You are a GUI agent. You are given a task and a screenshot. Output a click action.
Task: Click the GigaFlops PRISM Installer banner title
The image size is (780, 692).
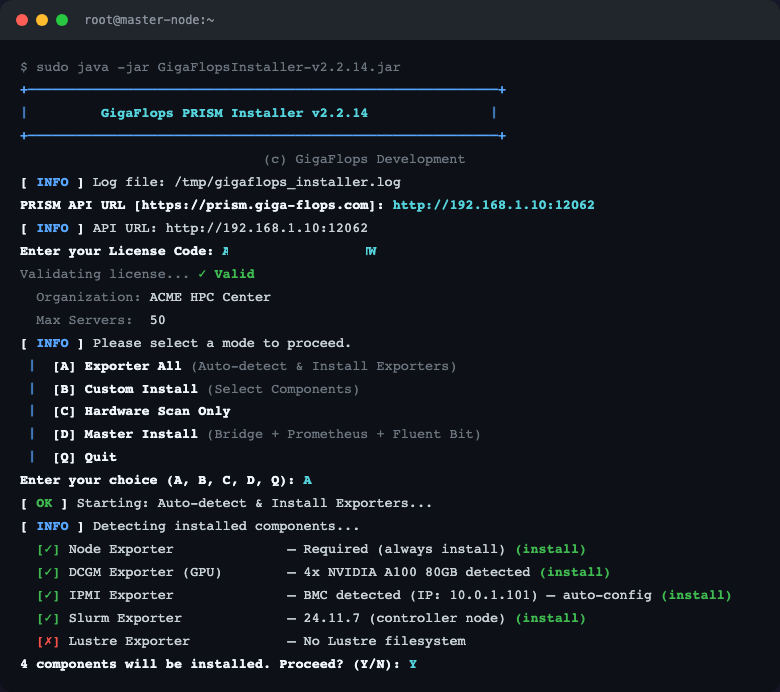pyautogui.click(x=234, y=113)
